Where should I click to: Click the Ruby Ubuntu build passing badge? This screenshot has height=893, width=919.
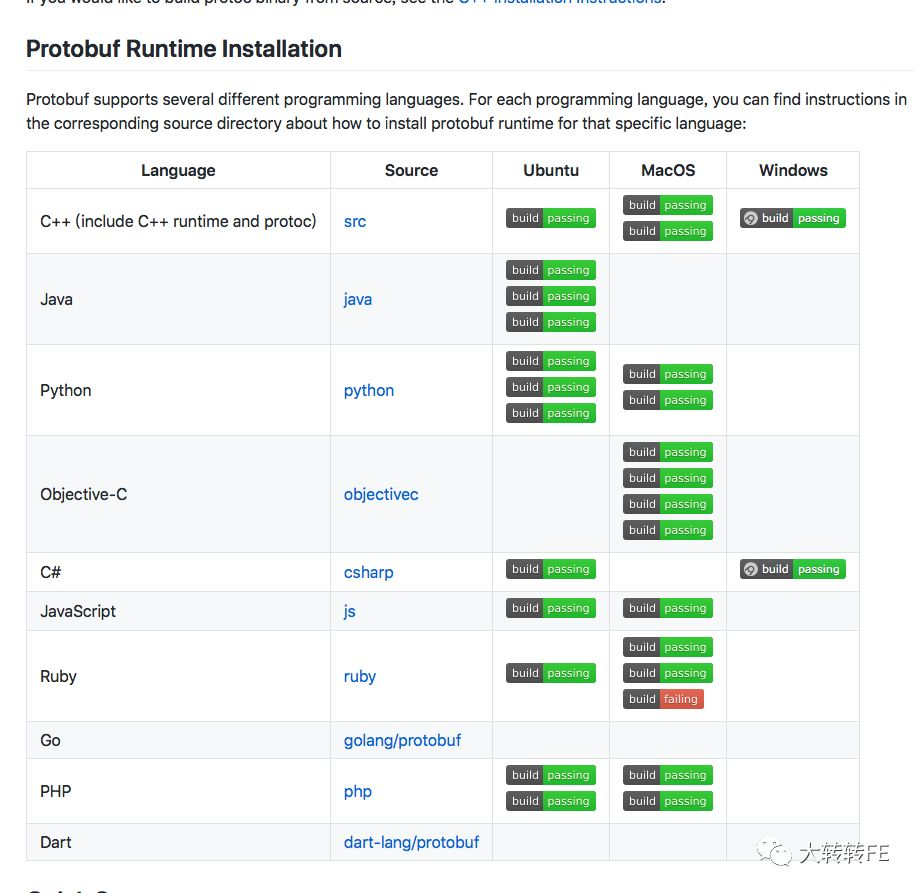pyautogui.click(x=550, y=673)
